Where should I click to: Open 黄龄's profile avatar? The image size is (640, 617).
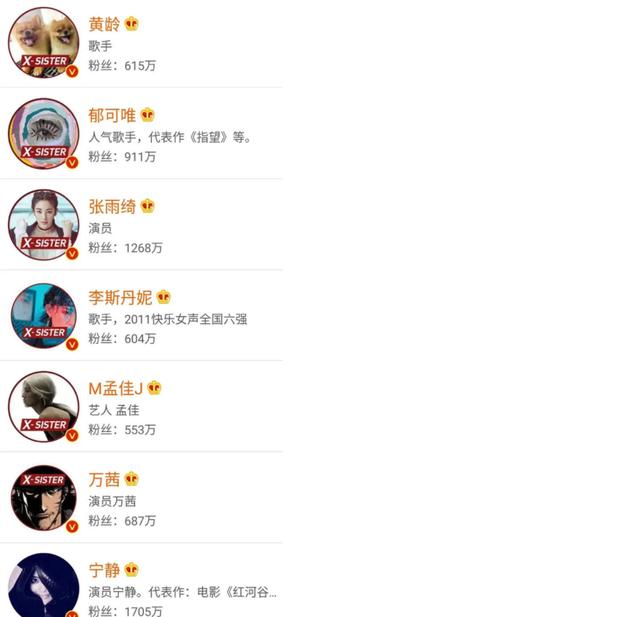point(44,43)
